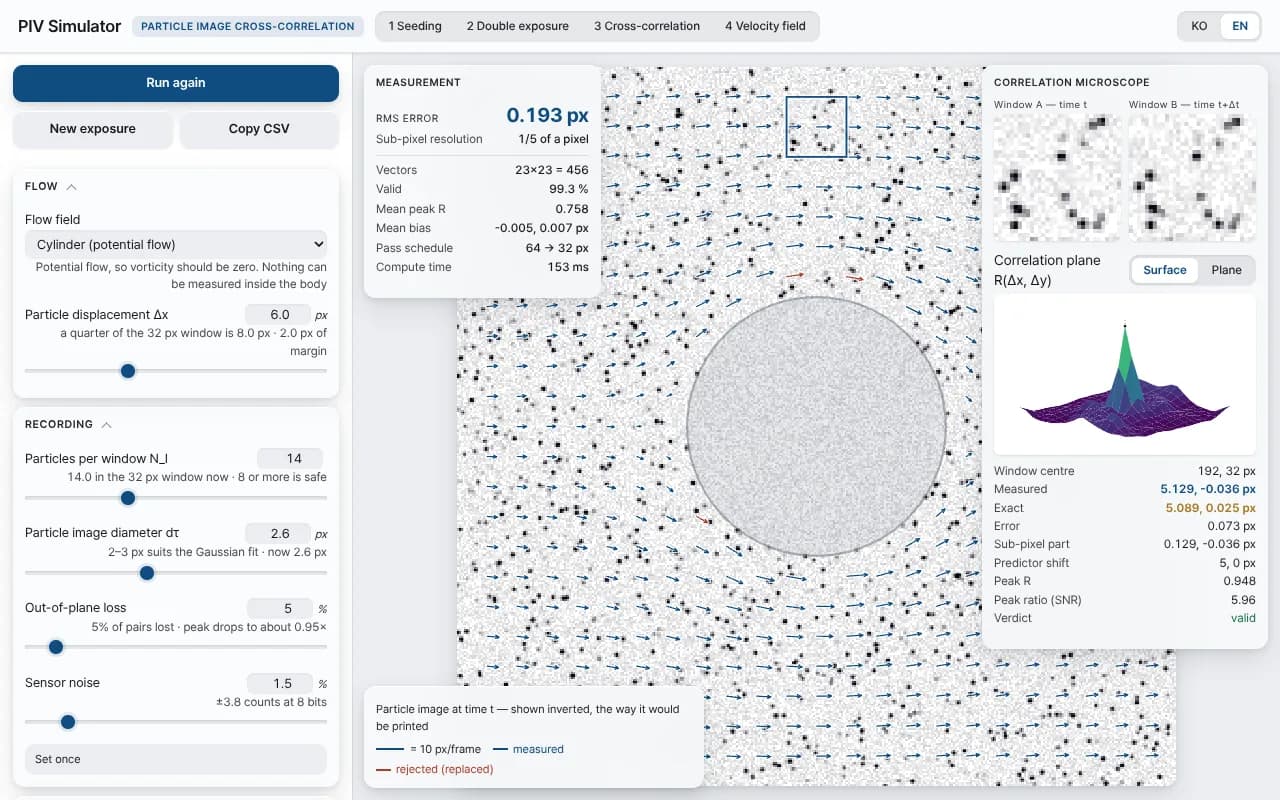This screenshot has width=1280, height=800.
Task: Click the PIV Simulator title
Action: pyautogui.click(x=70, y=26)
